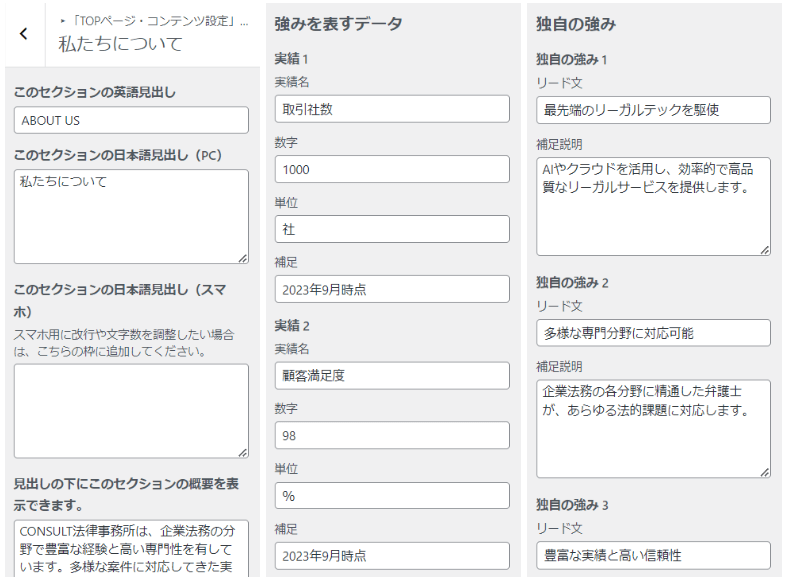Click the 企業法務の各分野 description textarea
The width and height of the screenshot is (787, 582).
pos(653,429)
